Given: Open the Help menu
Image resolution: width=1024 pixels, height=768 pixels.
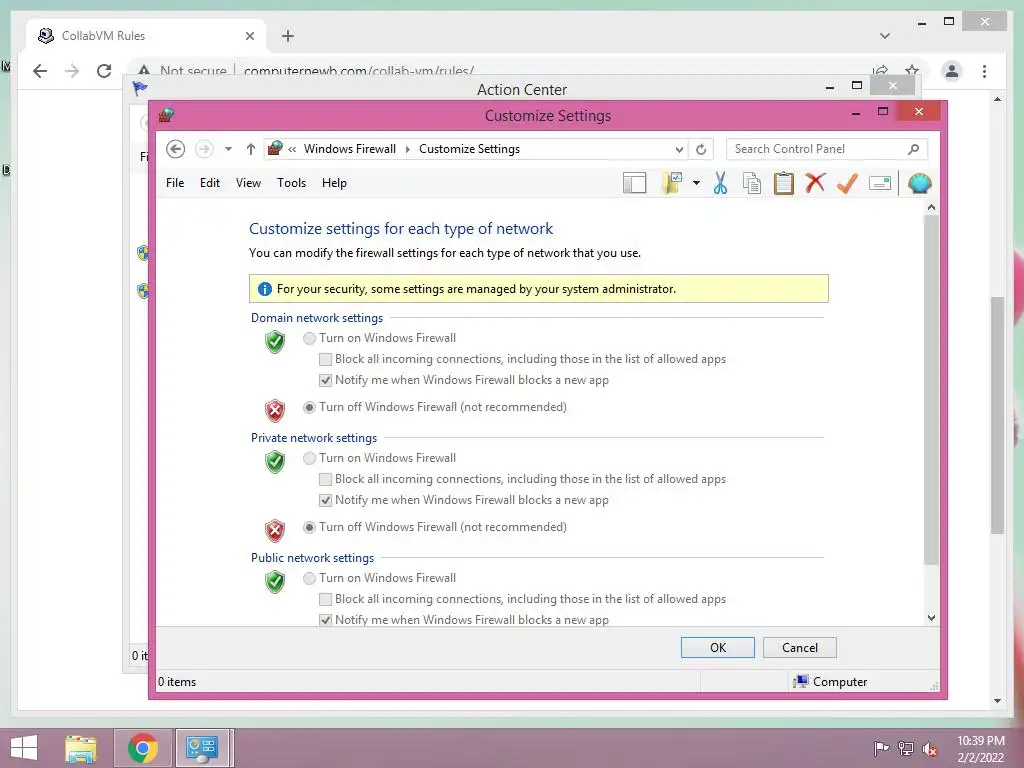Looking at the screenshot, I should tap(334, 184).
